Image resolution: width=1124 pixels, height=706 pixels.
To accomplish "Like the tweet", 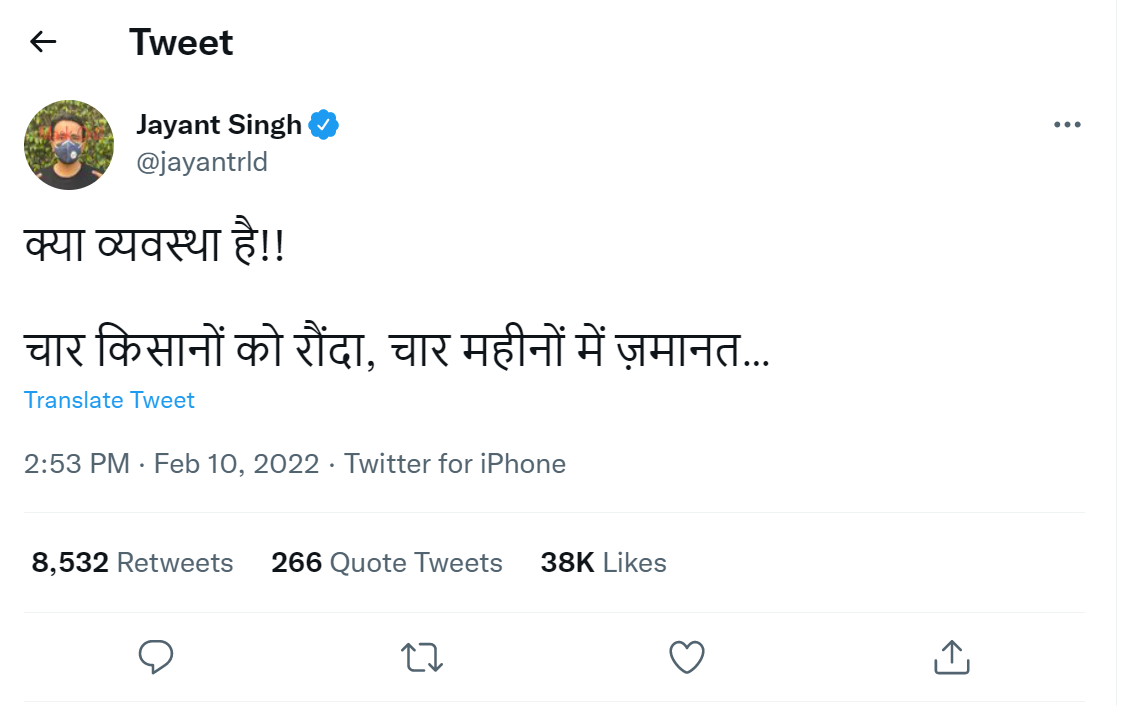I will (x=686, y=657).
